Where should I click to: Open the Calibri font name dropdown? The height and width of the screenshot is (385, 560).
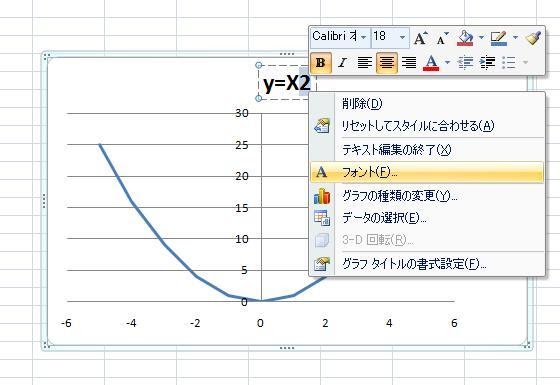click(364, 37)
